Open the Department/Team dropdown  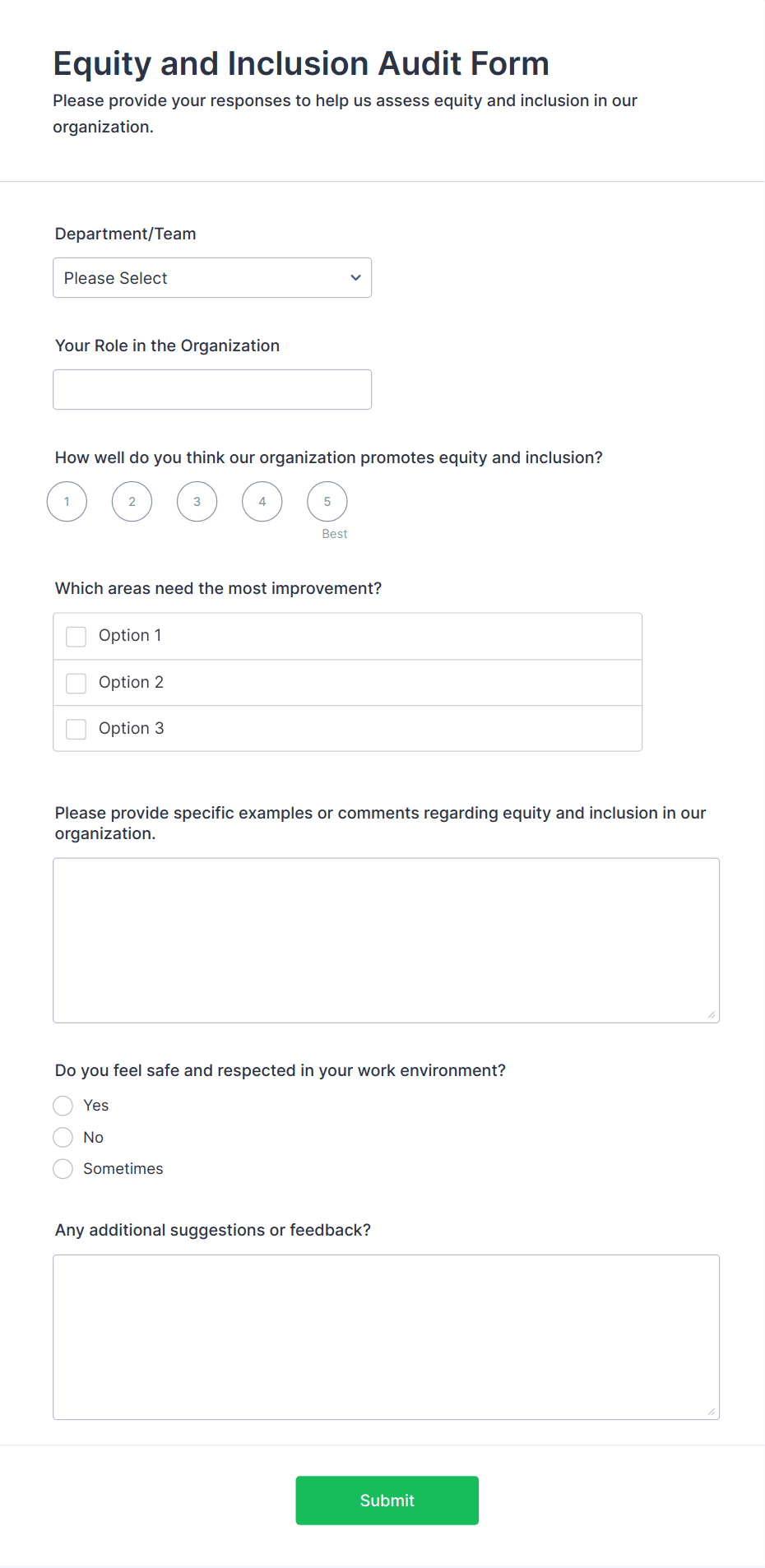click(211, 278)
